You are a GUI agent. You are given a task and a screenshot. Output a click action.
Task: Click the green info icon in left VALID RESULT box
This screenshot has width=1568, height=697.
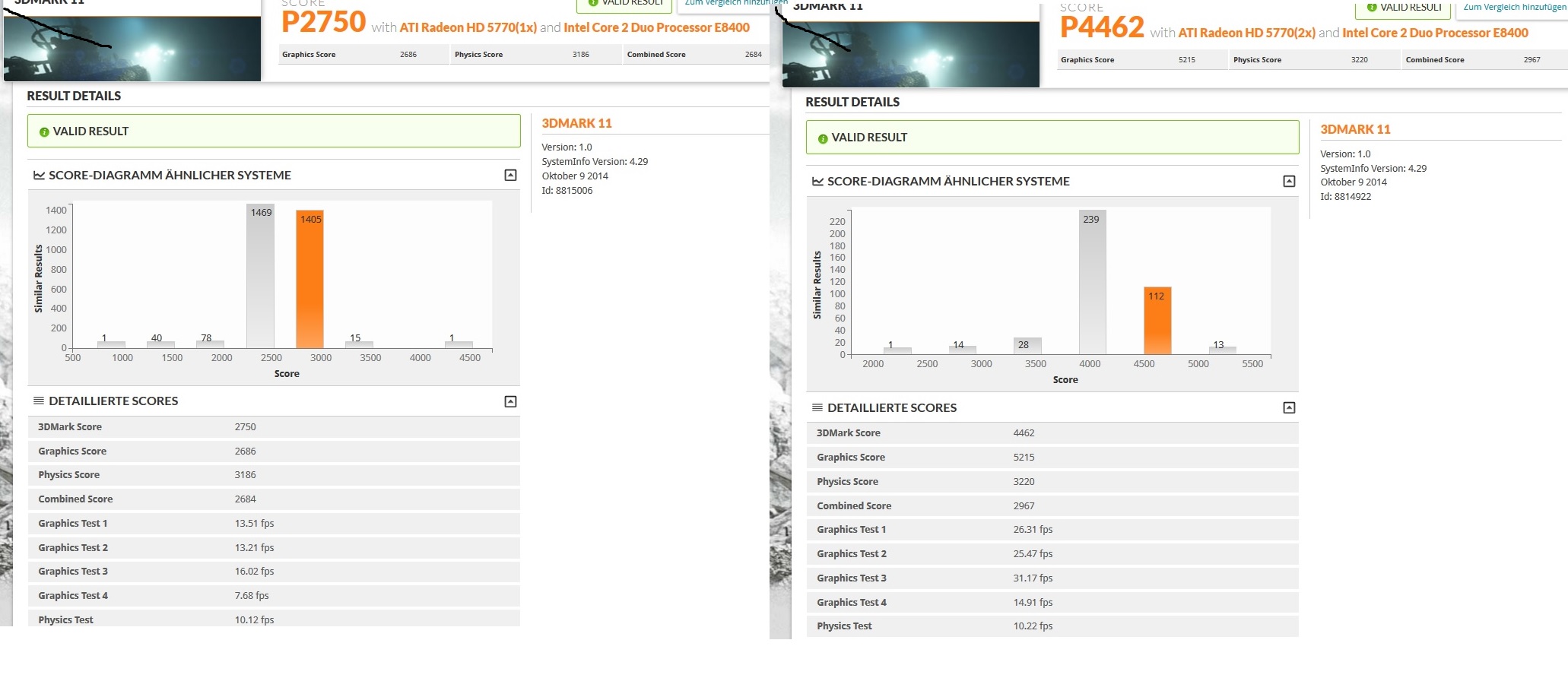[44, 132]
